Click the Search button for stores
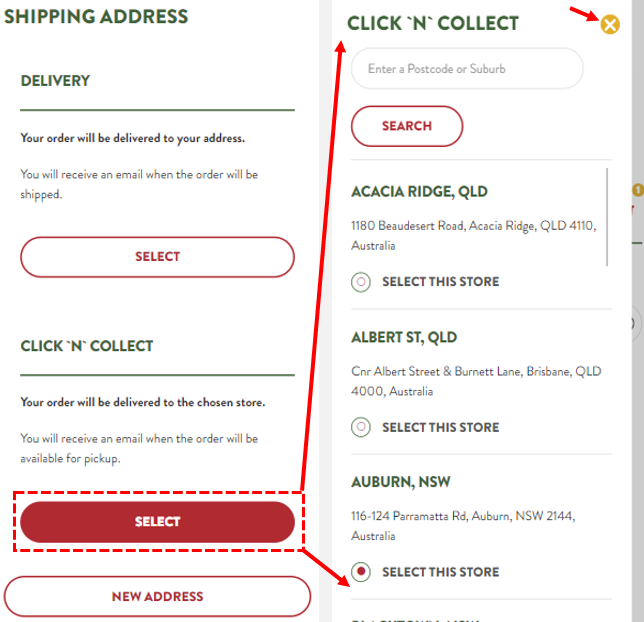This screenshot has height=622, width=644. click(407, 126)
